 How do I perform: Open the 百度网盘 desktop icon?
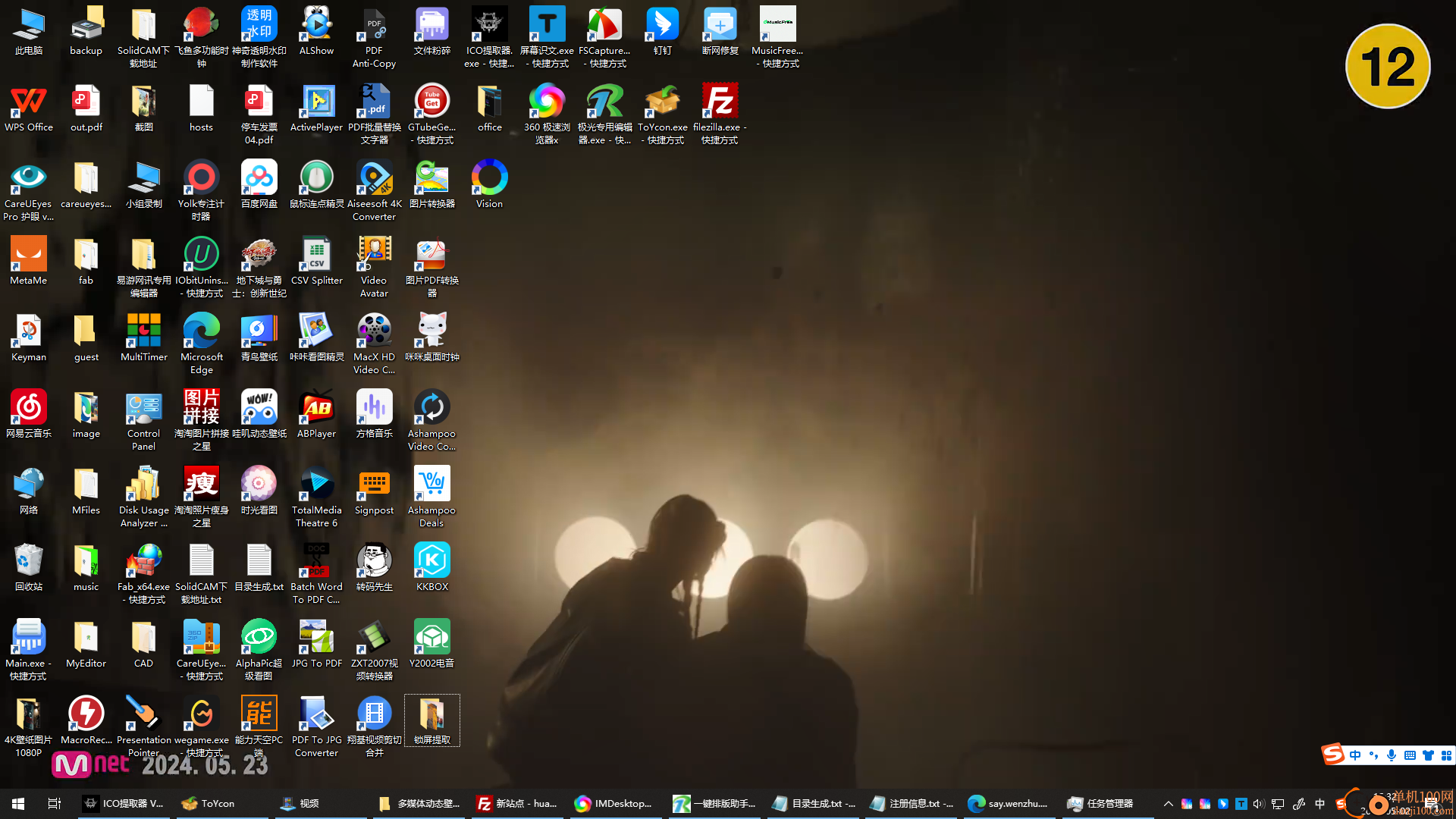click(x=259, y=185)
